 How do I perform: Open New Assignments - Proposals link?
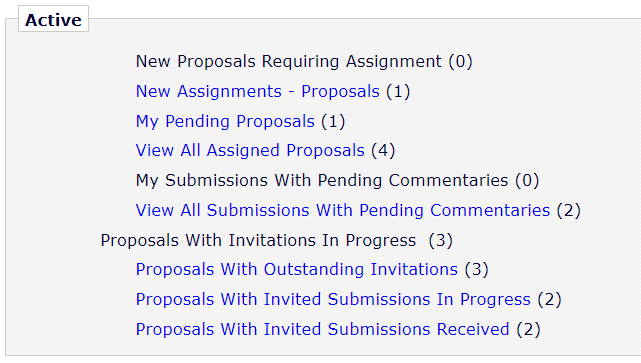coord(258,92)
